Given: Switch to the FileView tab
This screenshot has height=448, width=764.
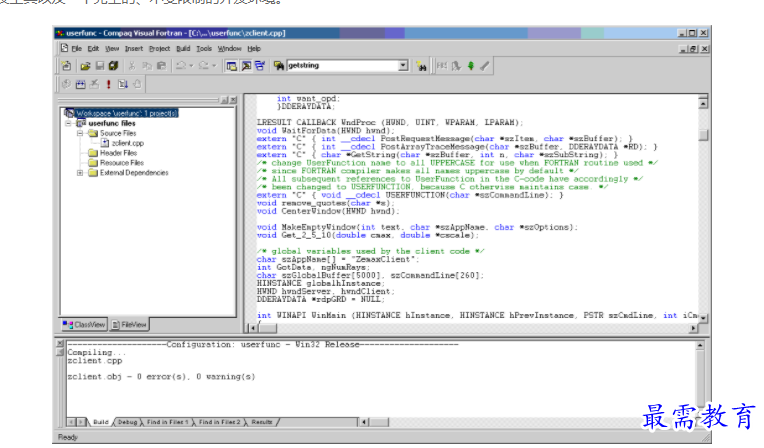Looking at the screenshot, I should [x=129, y=325].
